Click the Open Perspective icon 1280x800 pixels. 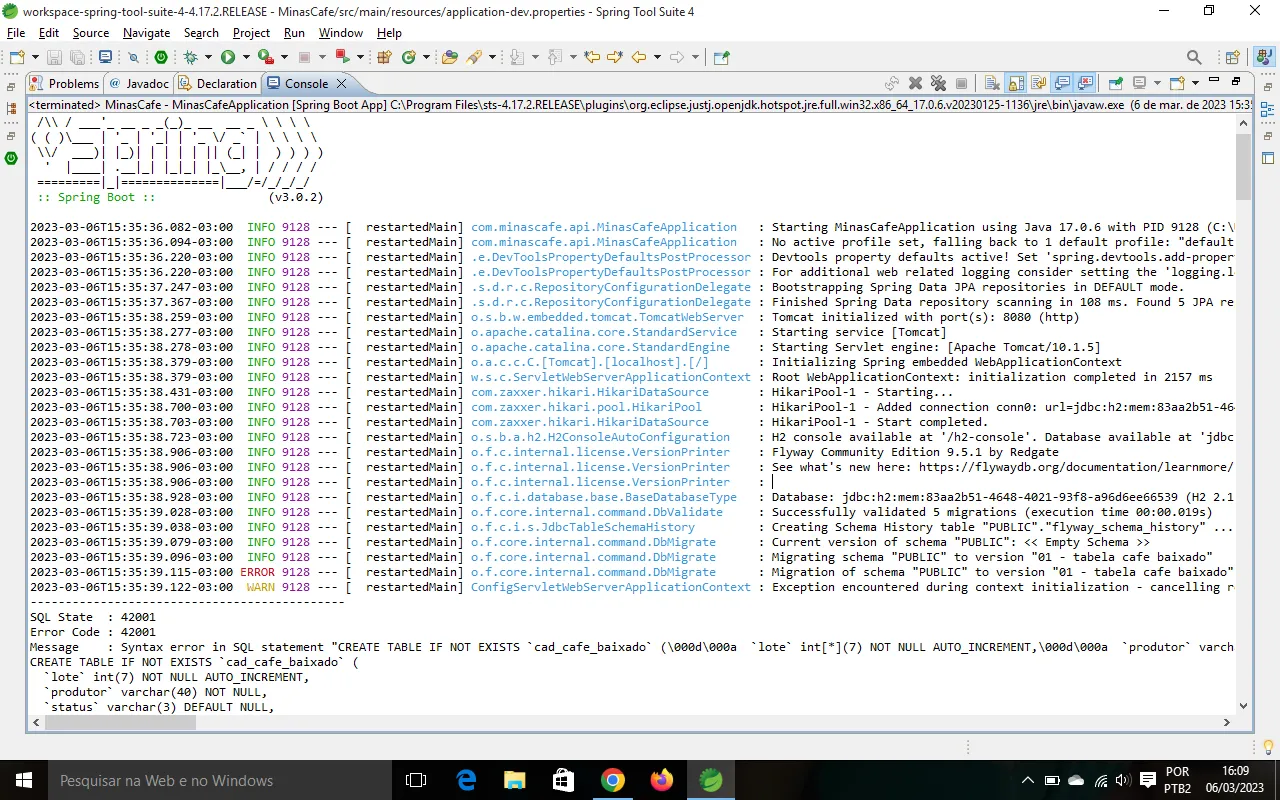(1233, 58)
